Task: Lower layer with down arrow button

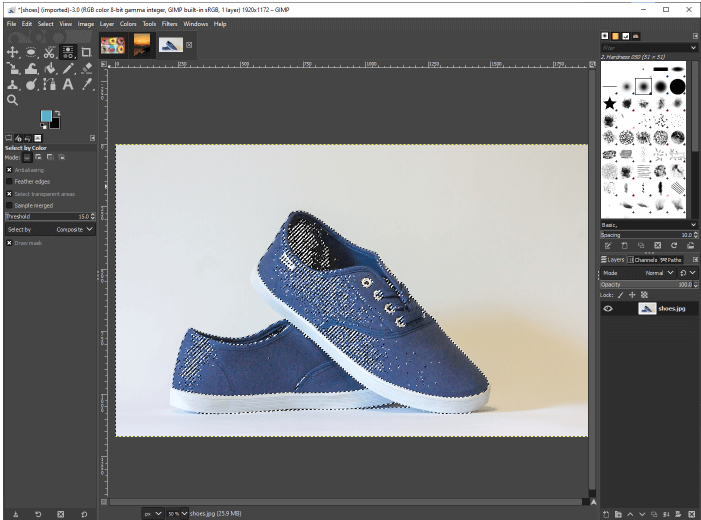Action: (x=642, y=514)
